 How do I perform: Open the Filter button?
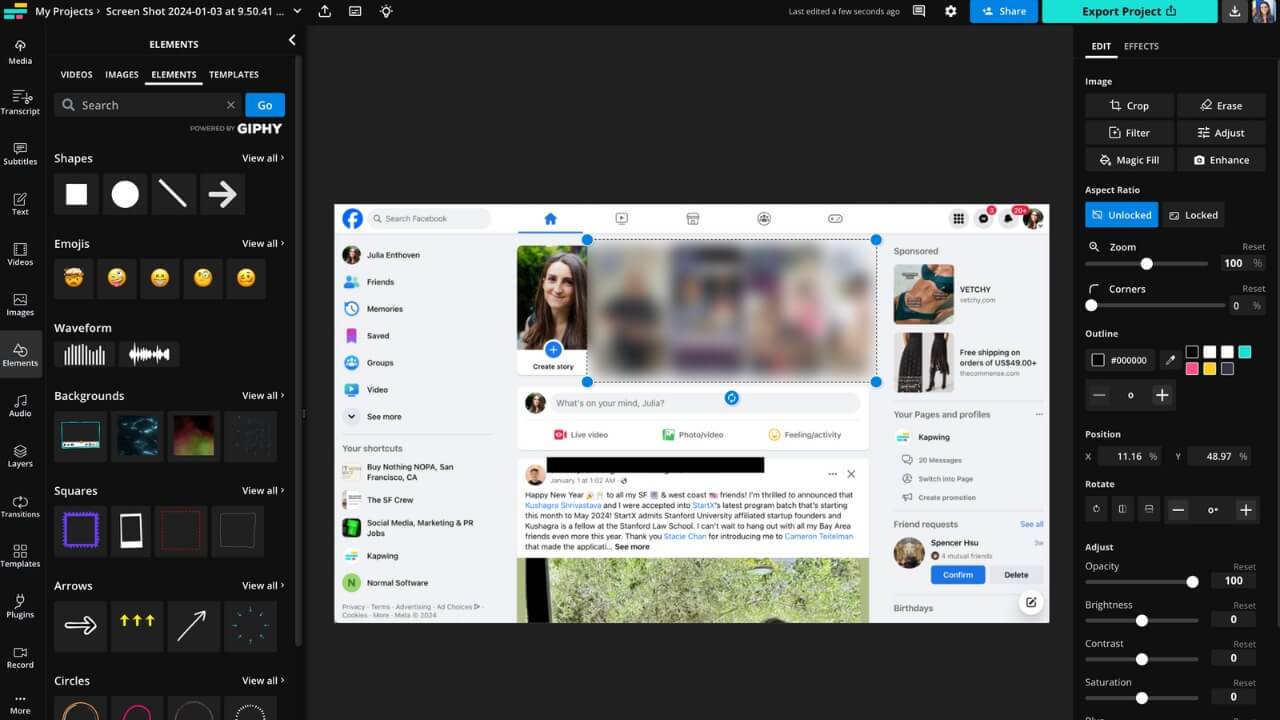(x=1129, y=132)
